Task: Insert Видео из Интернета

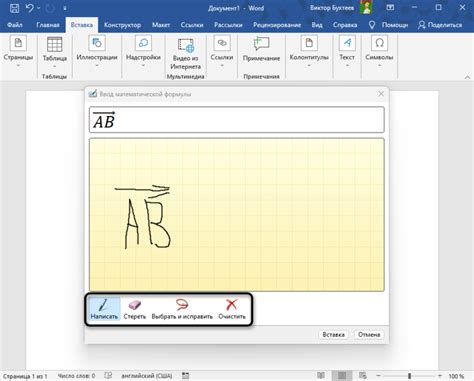Action: pyautogui.click(x=186, y=54)
